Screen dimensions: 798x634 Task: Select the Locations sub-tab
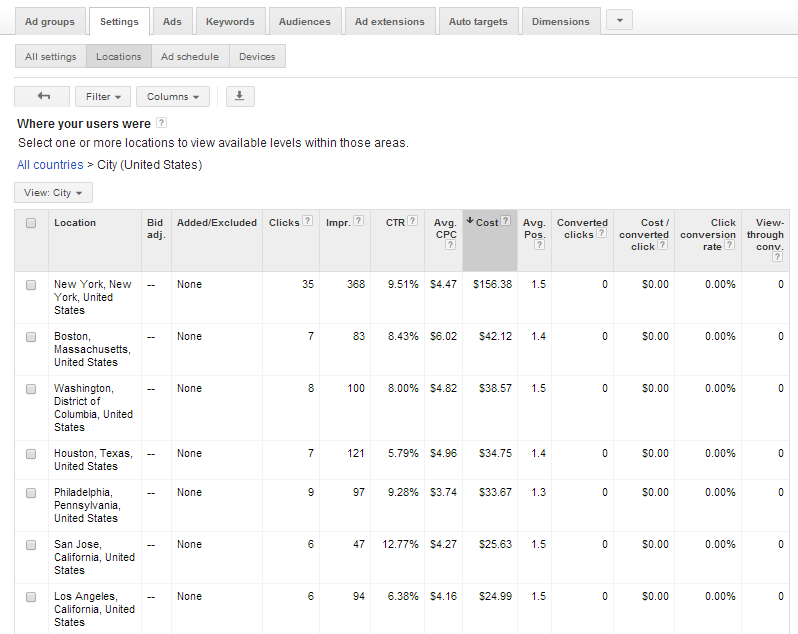(x=119, y=56)
